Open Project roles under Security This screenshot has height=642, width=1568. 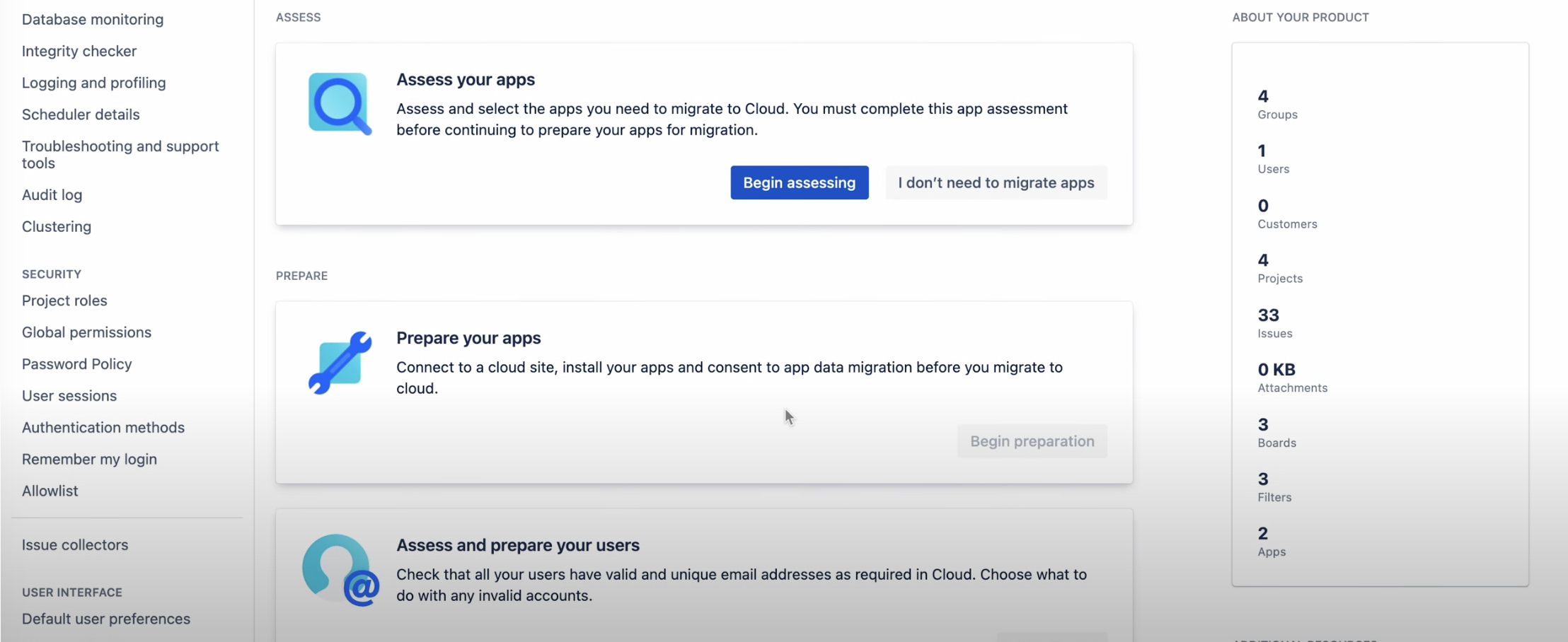click(64, 300)
